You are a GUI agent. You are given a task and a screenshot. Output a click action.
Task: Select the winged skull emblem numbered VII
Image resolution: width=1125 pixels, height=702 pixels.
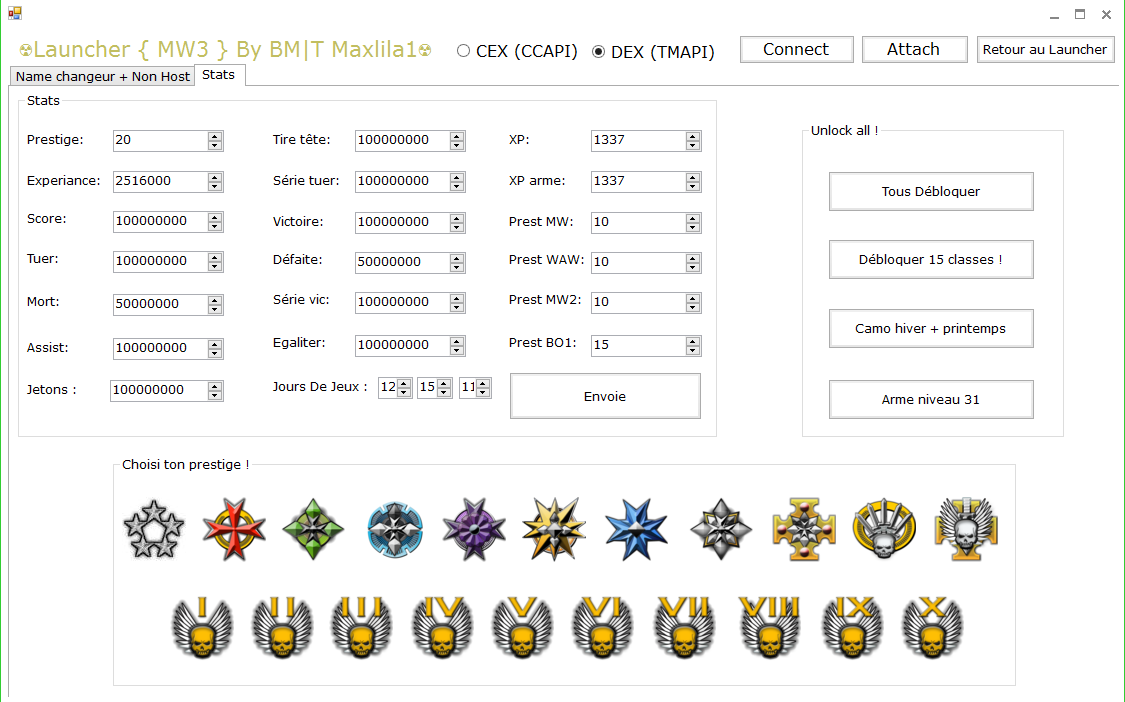(684, 627)
